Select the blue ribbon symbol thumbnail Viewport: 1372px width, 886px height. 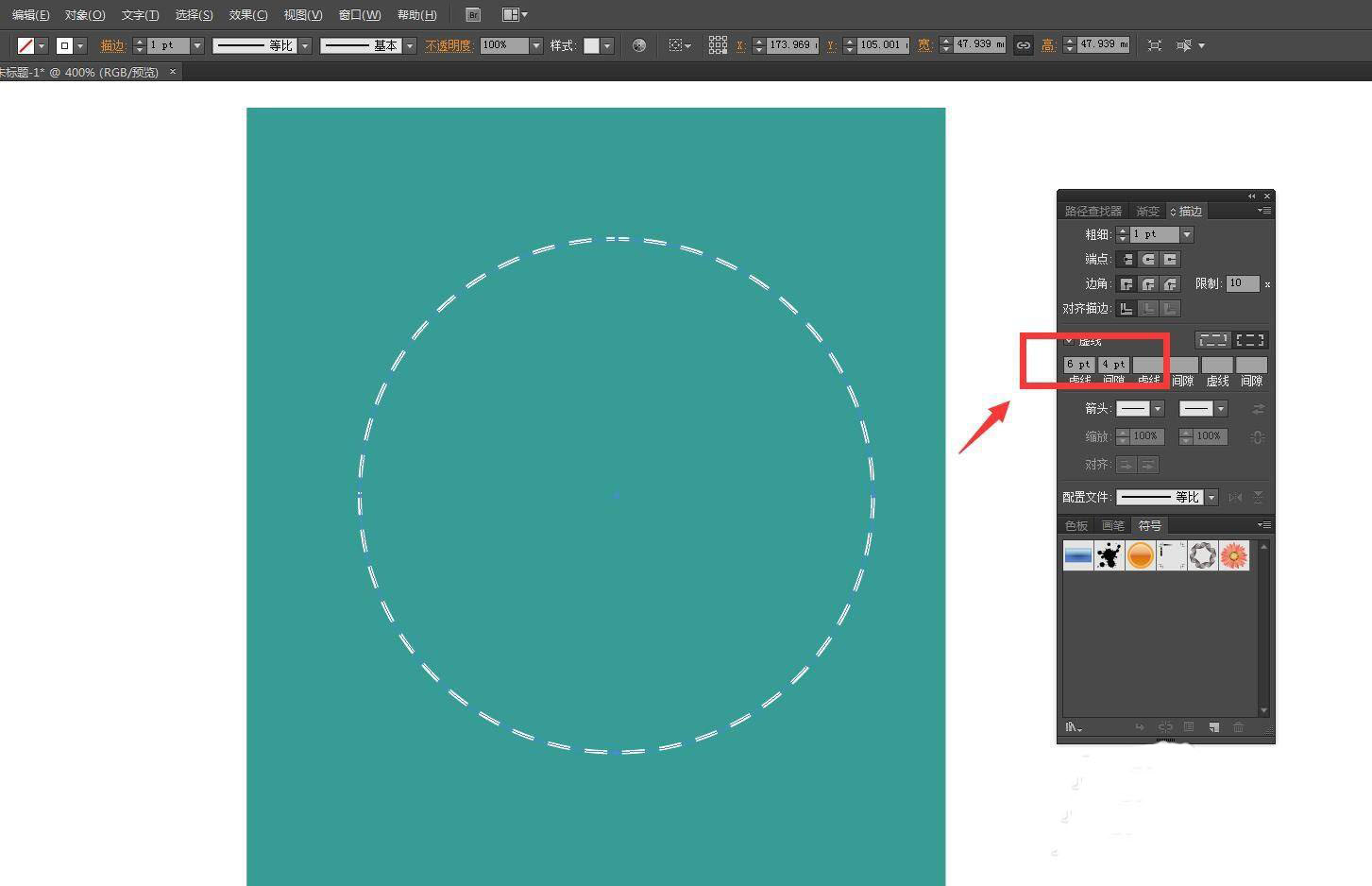point(1077,555)
